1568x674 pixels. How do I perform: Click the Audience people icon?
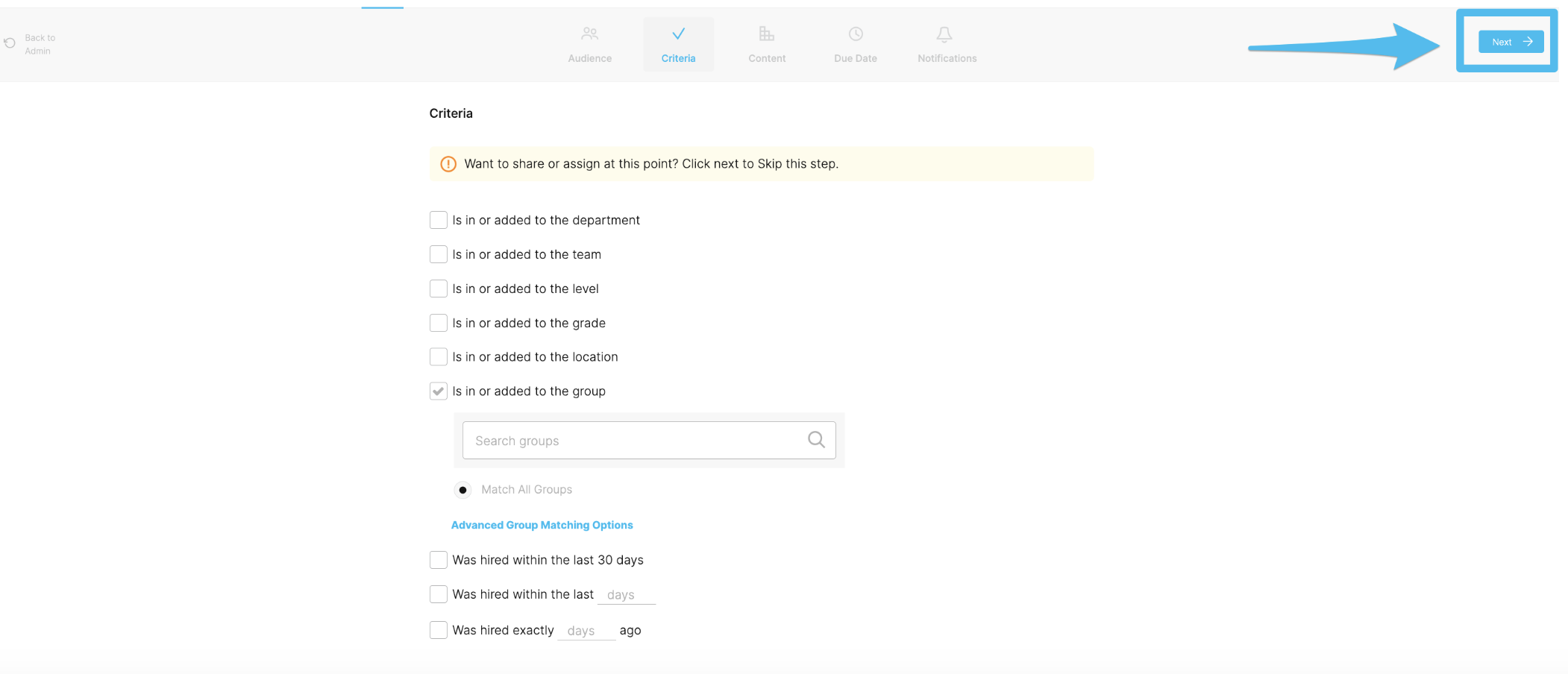coord(589,34)
